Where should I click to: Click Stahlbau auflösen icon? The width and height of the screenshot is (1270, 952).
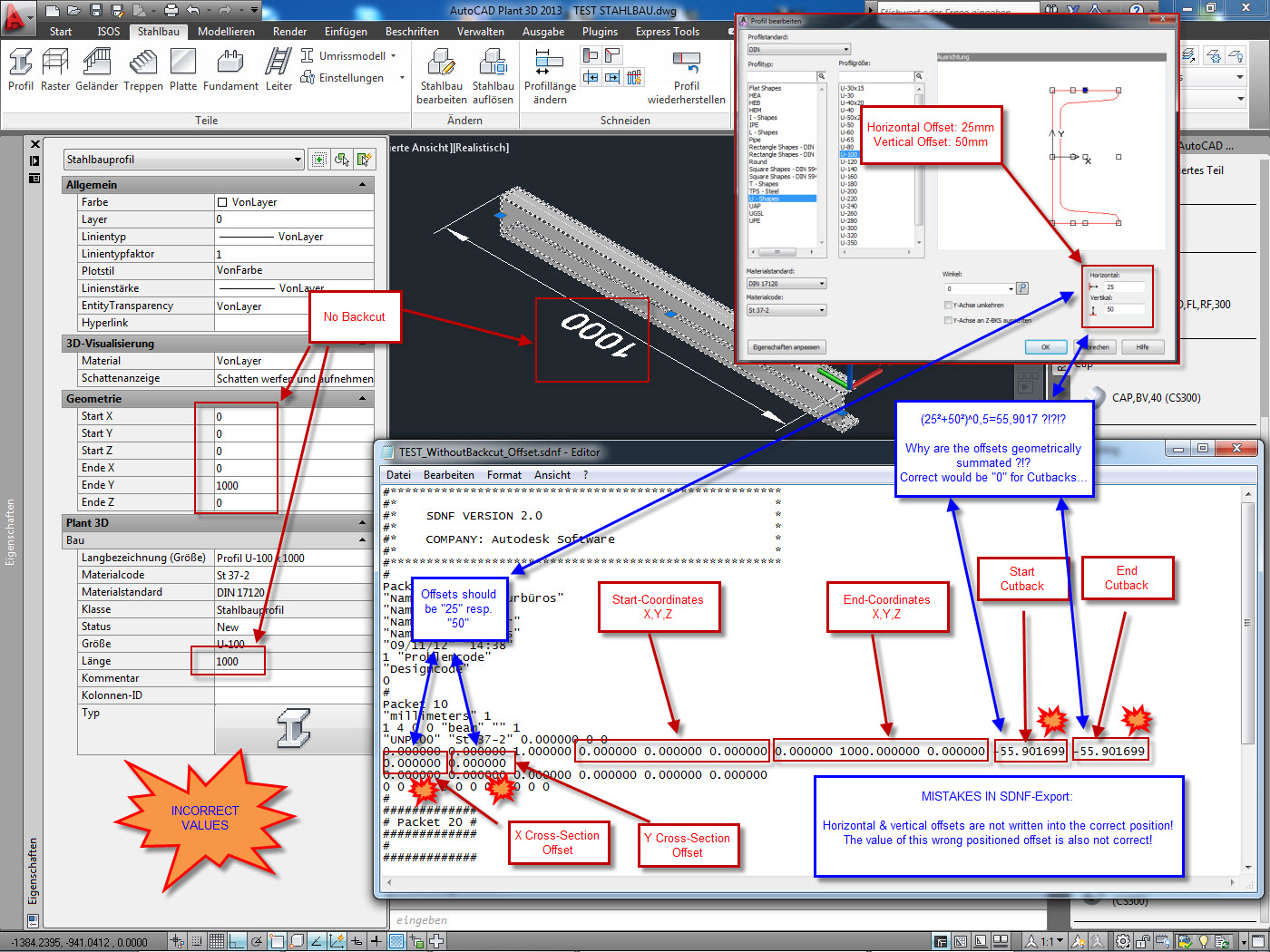coord(493,76)
